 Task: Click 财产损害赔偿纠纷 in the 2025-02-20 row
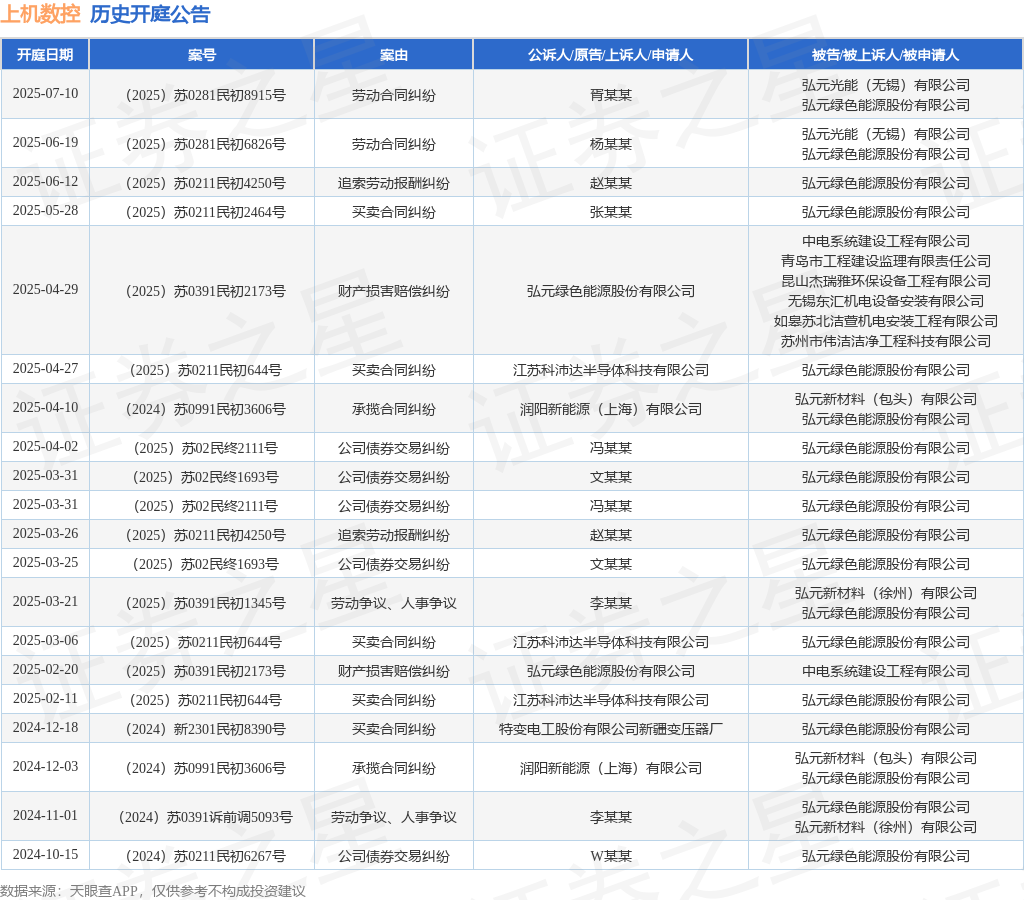pyautogui.click(x=394, y=671)
